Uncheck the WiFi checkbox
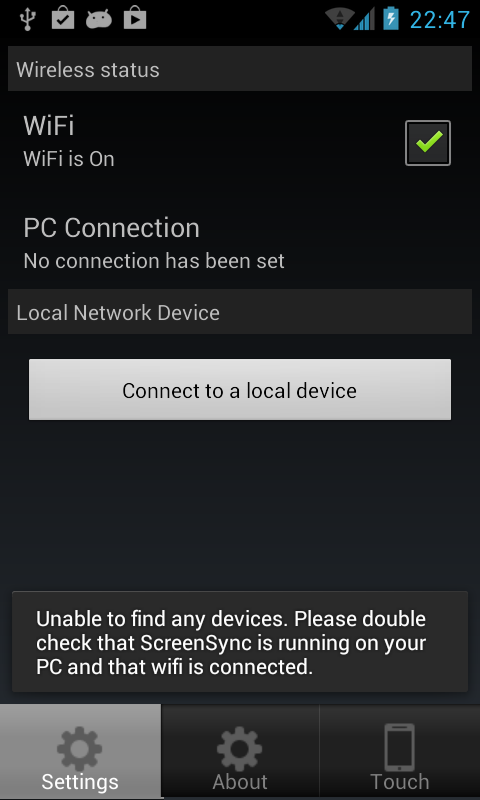The image size is (480, 800). pos(427,143)
